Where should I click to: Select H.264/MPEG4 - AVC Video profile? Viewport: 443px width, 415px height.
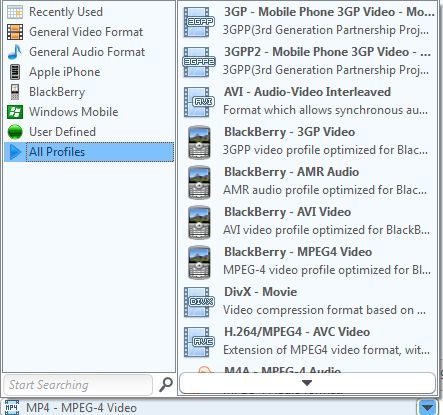coord(308,341)
